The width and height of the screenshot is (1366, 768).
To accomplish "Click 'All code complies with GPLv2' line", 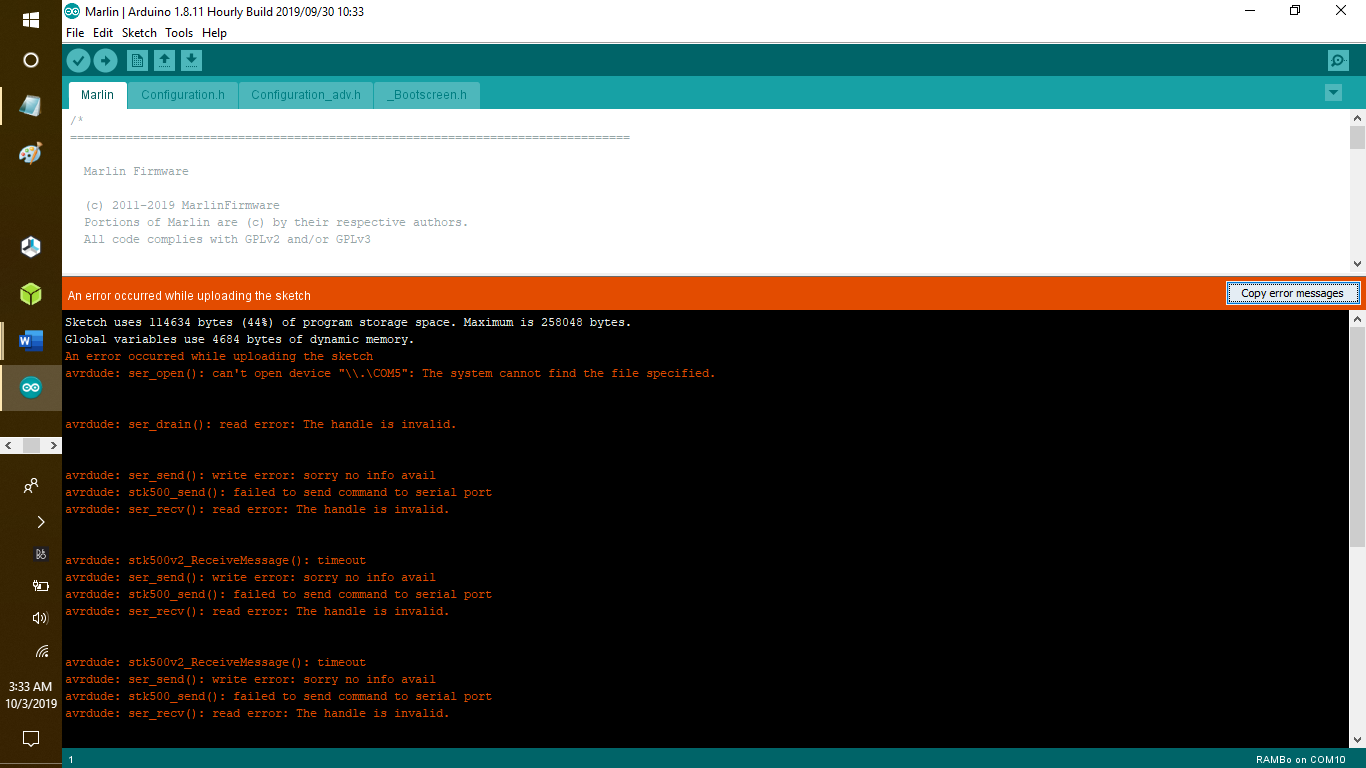I will click(x=227, y=239).
